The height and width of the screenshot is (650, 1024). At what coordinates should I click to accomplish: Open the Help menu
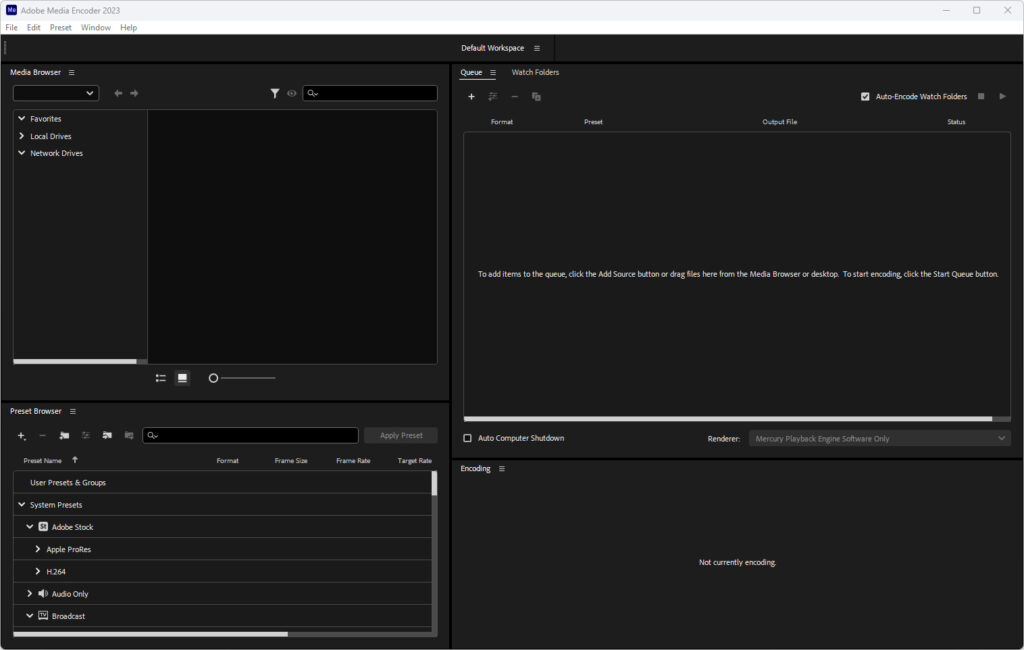(129, 27)
